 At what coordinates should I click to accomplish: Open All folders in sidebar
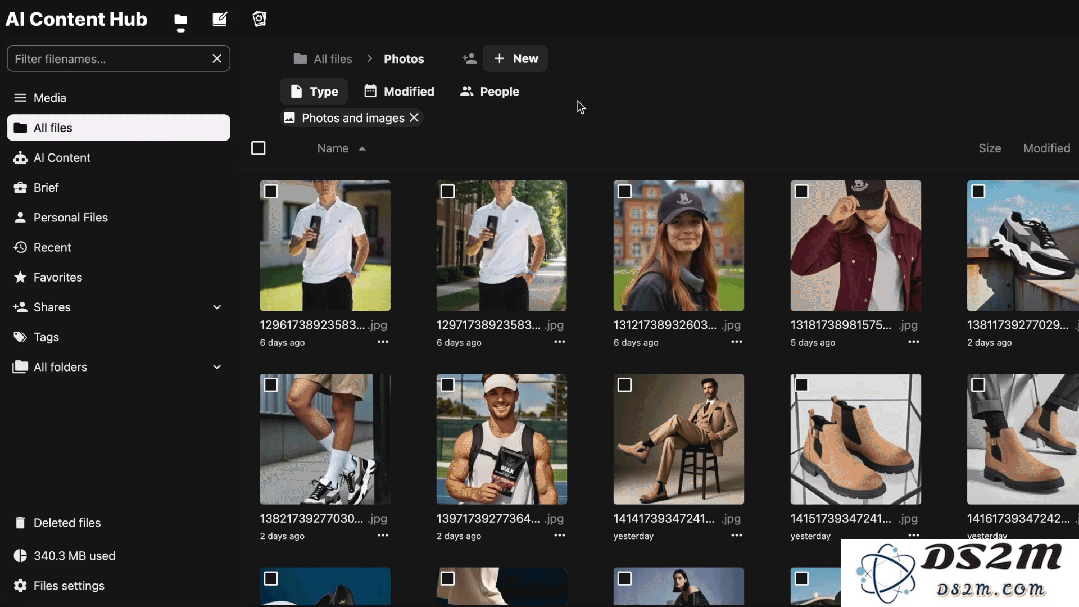tap(60, 367)
